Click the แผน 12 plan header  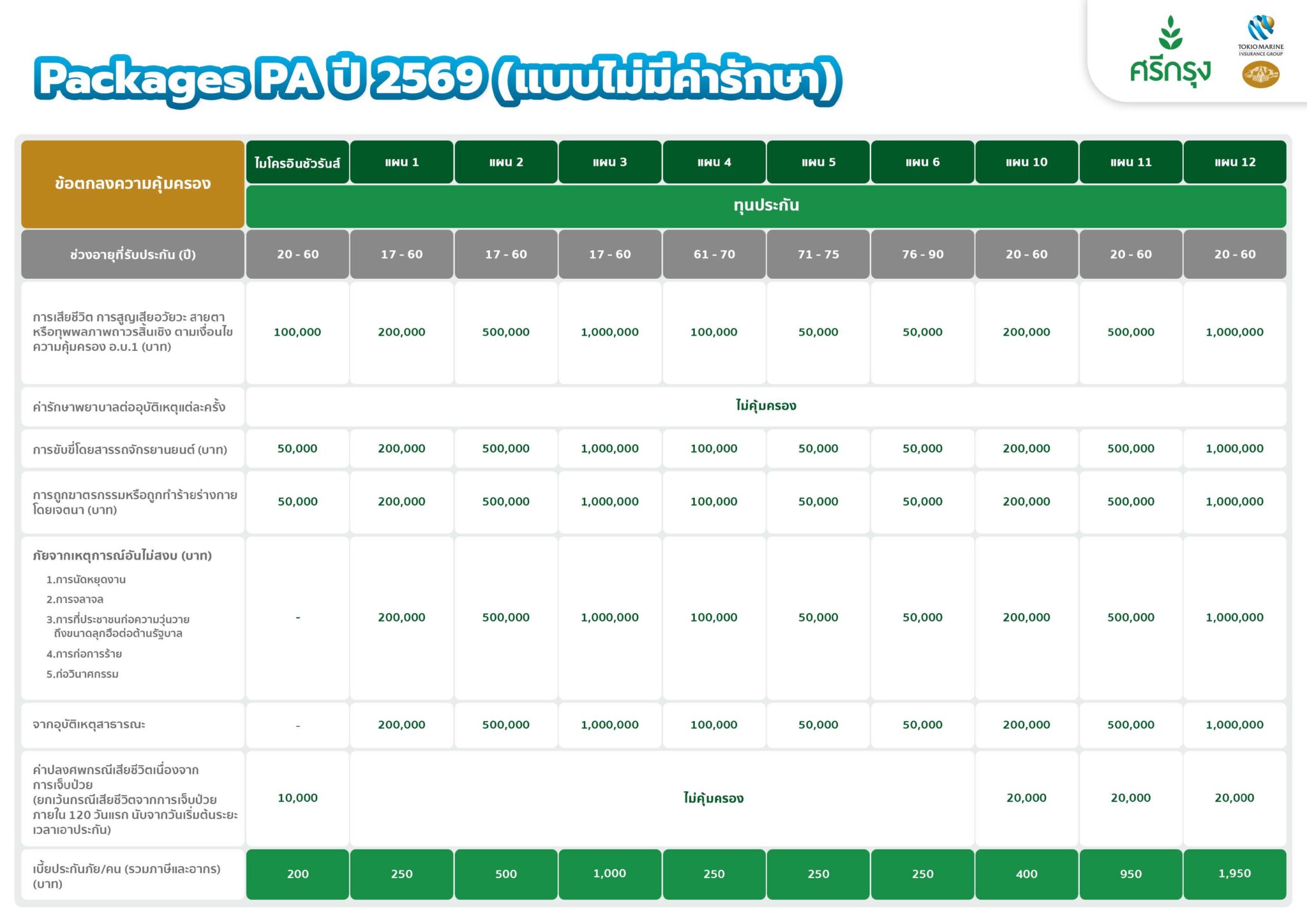1234,163
